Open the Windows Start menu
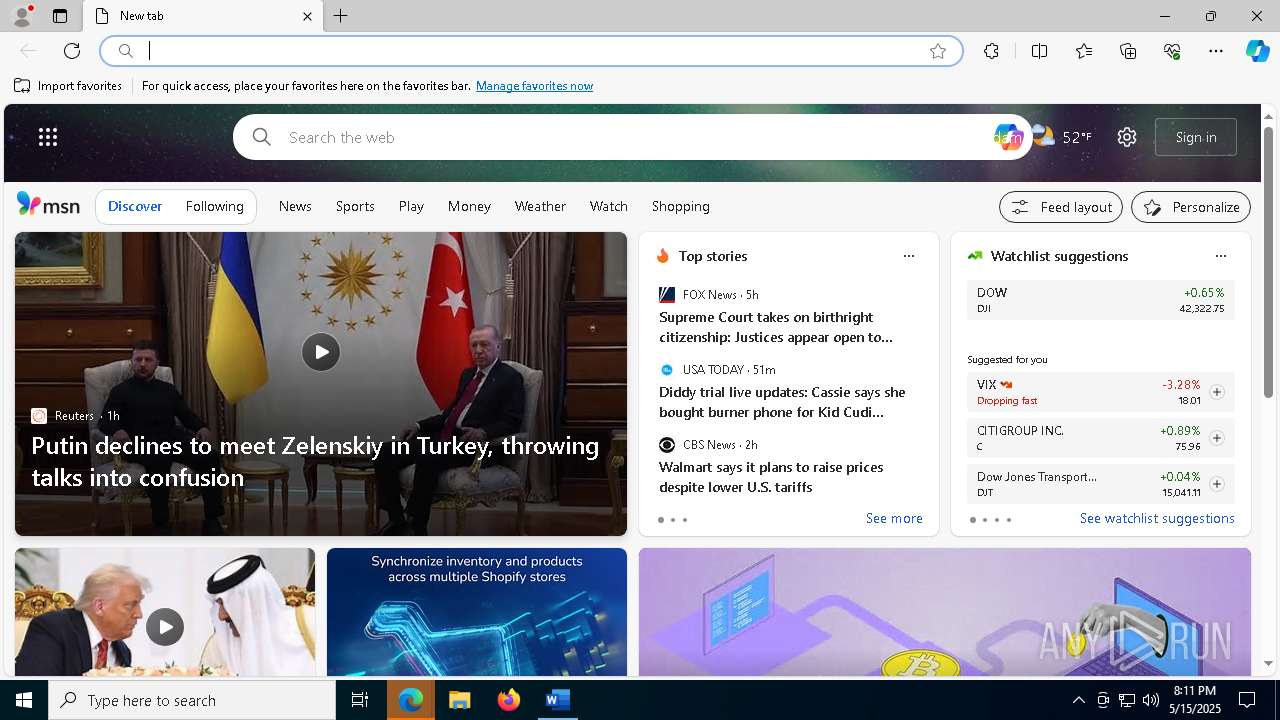The image size is (1280, 720). (24, 700)
